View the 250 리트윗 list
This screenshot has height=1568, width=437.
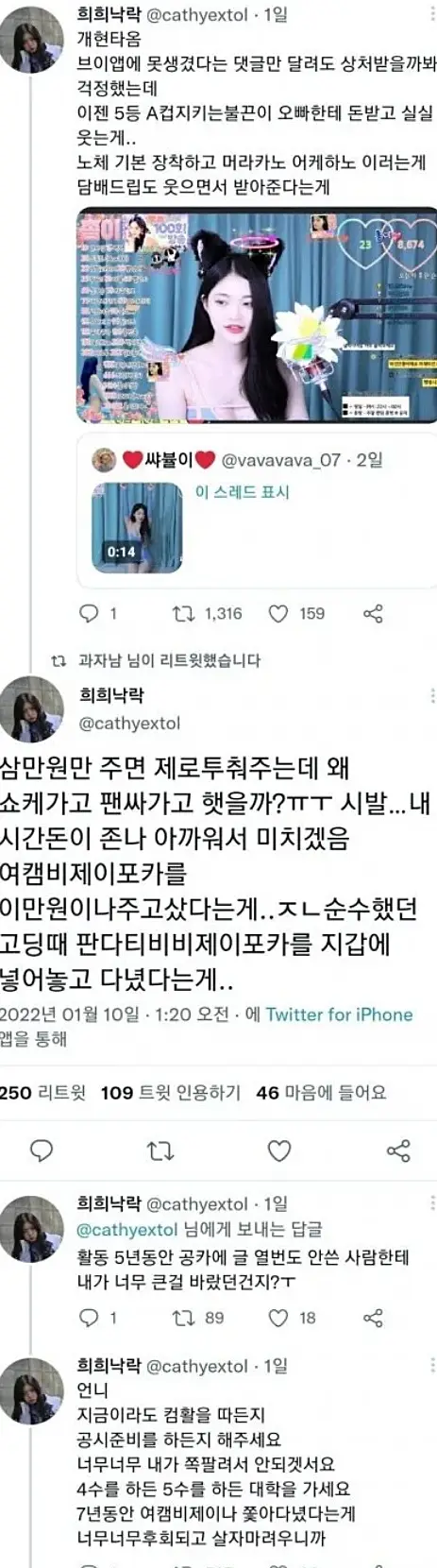click(x=42, y=1093)
